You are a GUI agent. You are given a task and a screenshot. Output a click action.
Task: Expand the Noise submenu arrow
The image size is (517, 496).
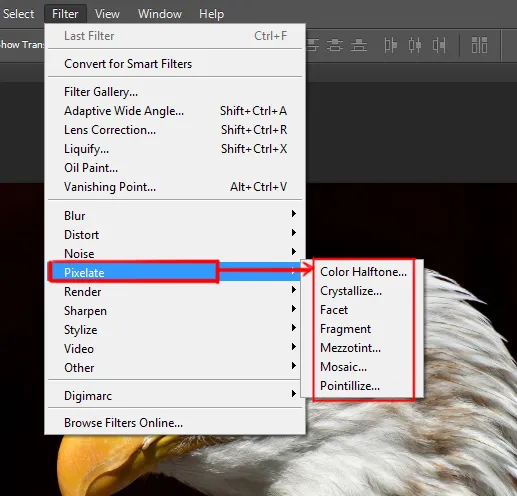coord(294,252)
